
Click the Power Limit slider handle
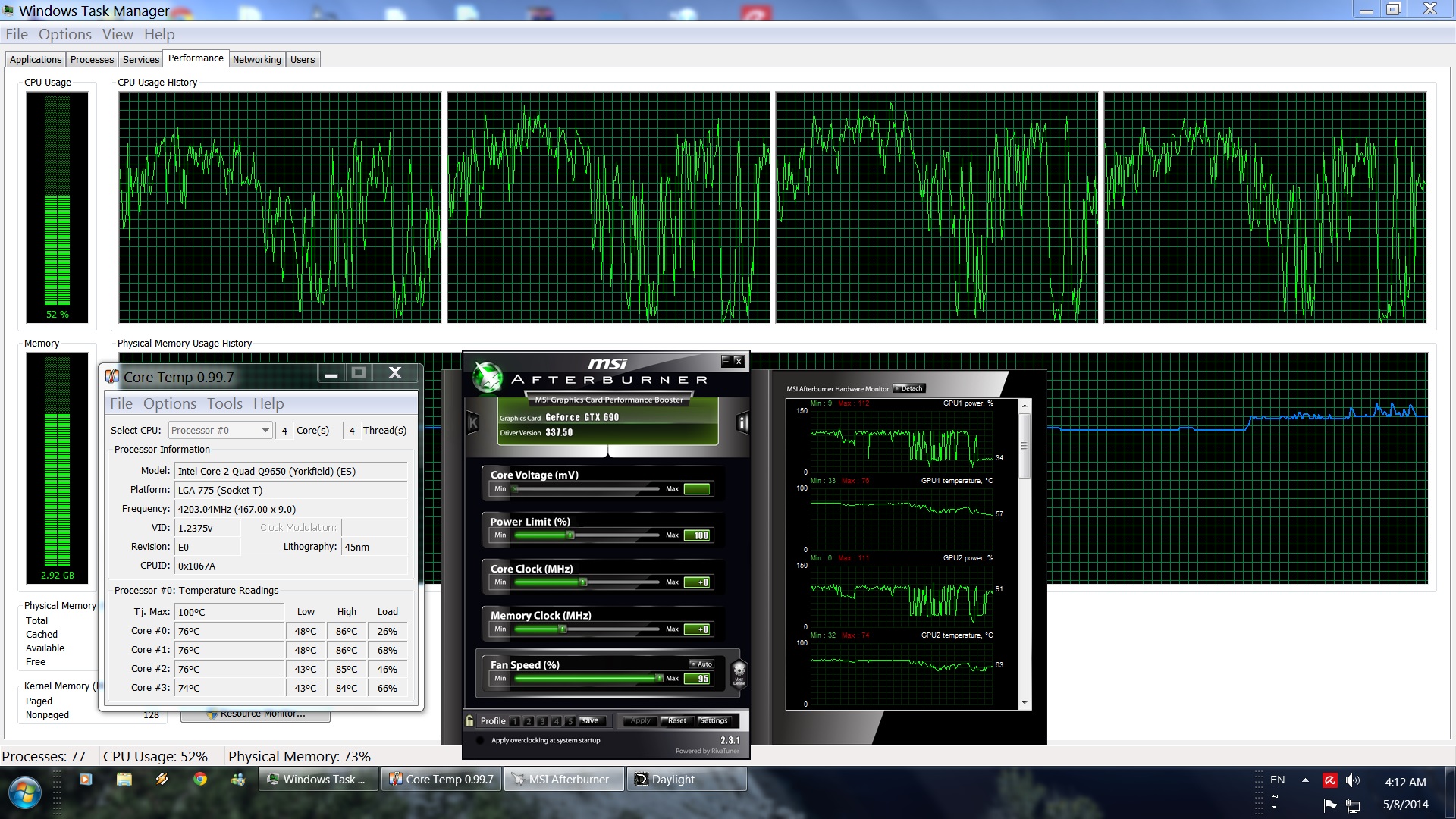(570, 535)
